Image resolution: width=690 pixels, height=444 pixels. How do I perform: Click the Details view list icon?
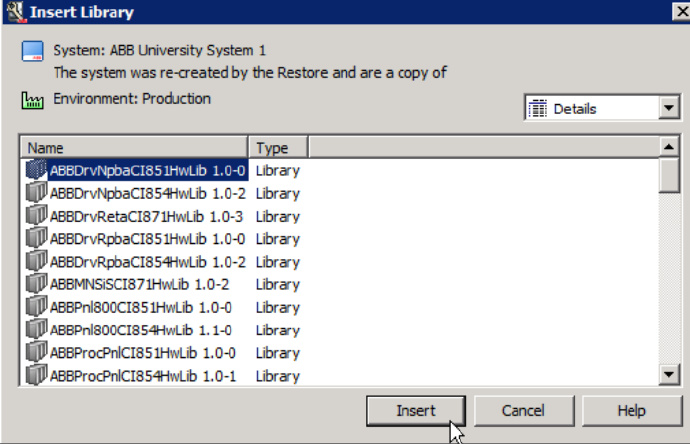point(537,108)
